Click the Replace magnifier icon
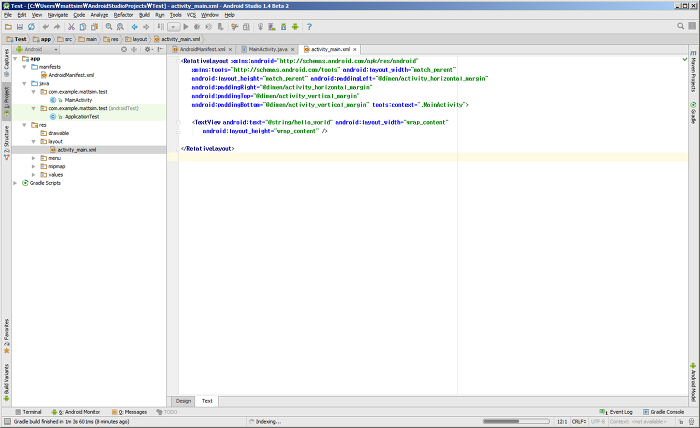The height and width of the screenshot is (428, 700). tap(120, 27)
